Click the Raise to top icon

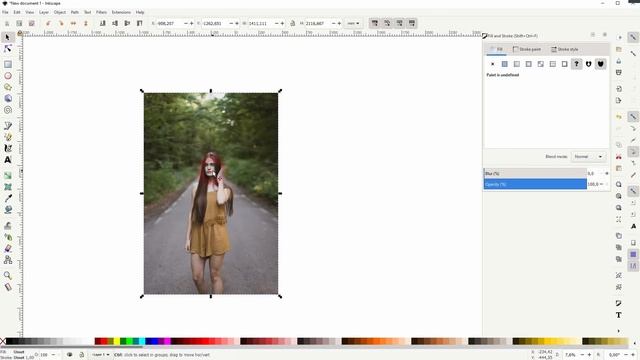pos(140,23)
